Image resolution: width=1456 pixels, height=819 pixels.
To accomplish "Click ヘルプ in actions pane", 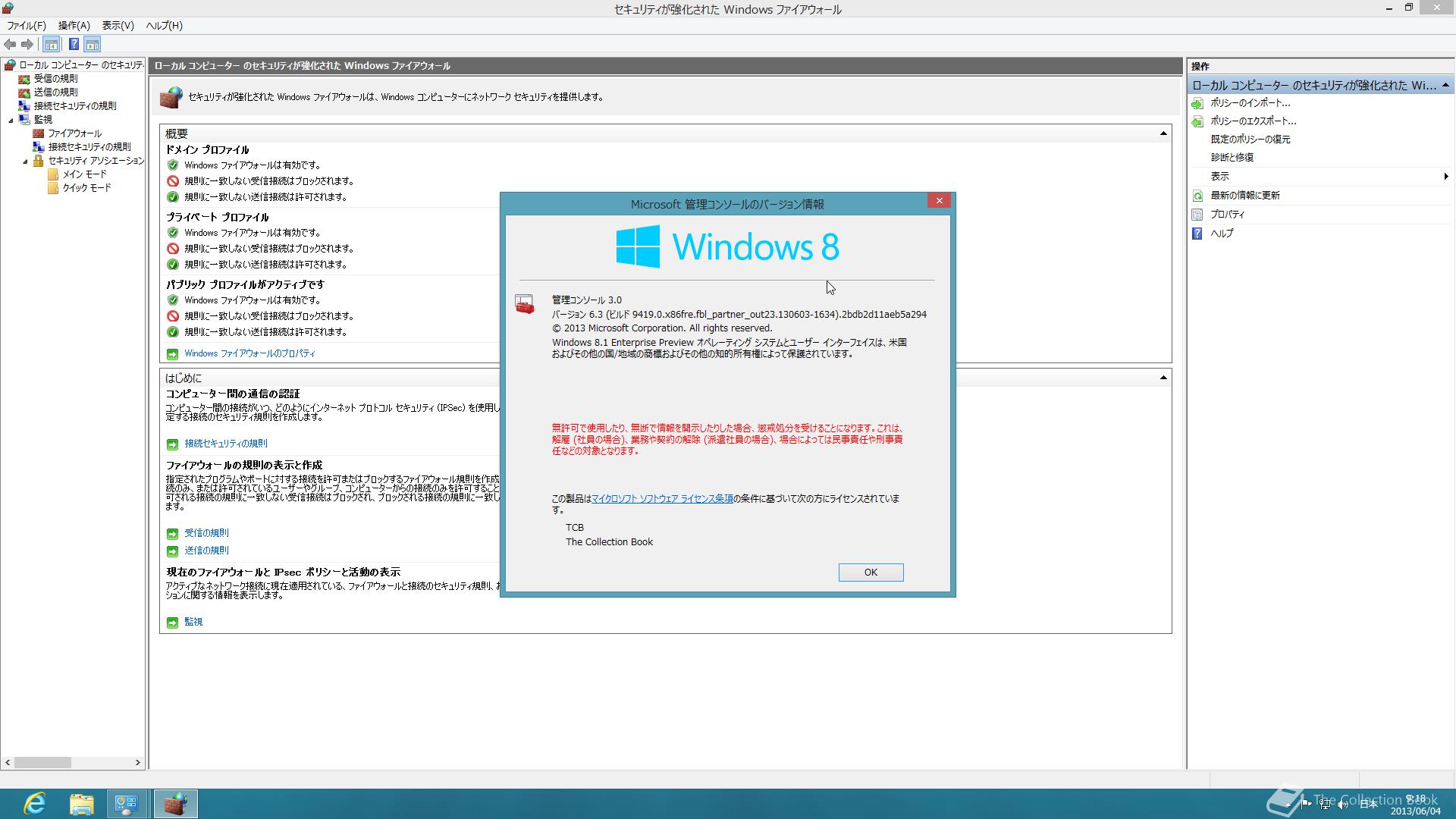I will pyautogui.click(x=1222, y=234).
